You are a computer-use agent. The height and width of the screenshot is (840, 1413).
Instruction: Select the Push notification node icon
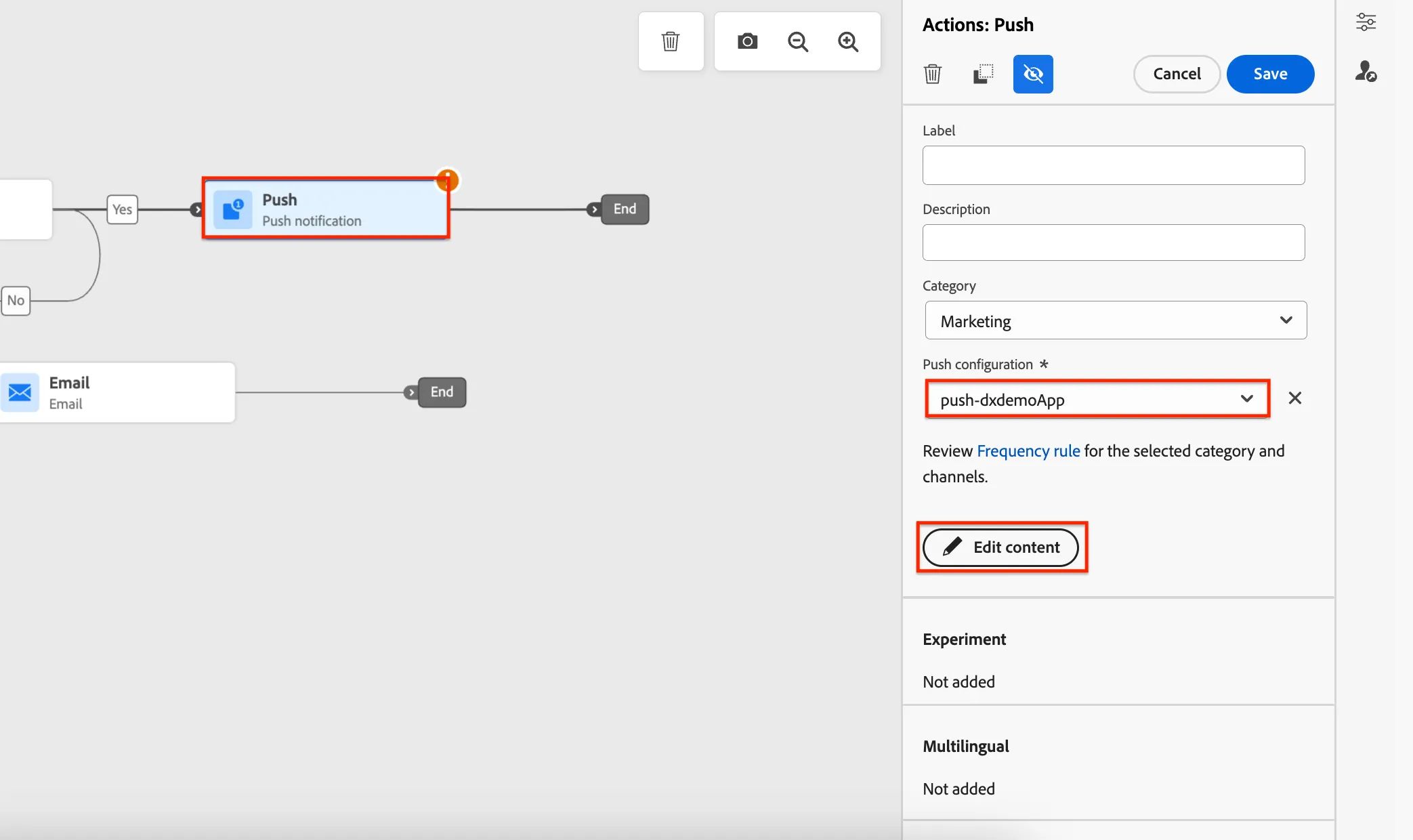click(233, 209)
